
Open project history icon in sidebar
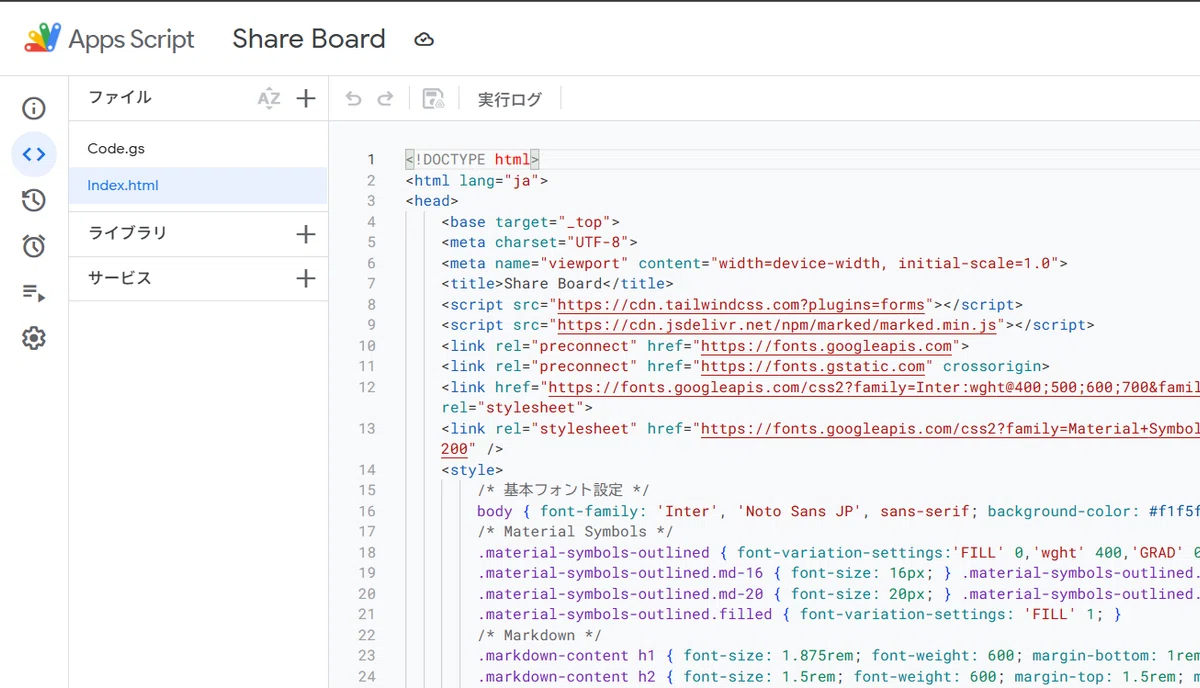pos(34,200)
